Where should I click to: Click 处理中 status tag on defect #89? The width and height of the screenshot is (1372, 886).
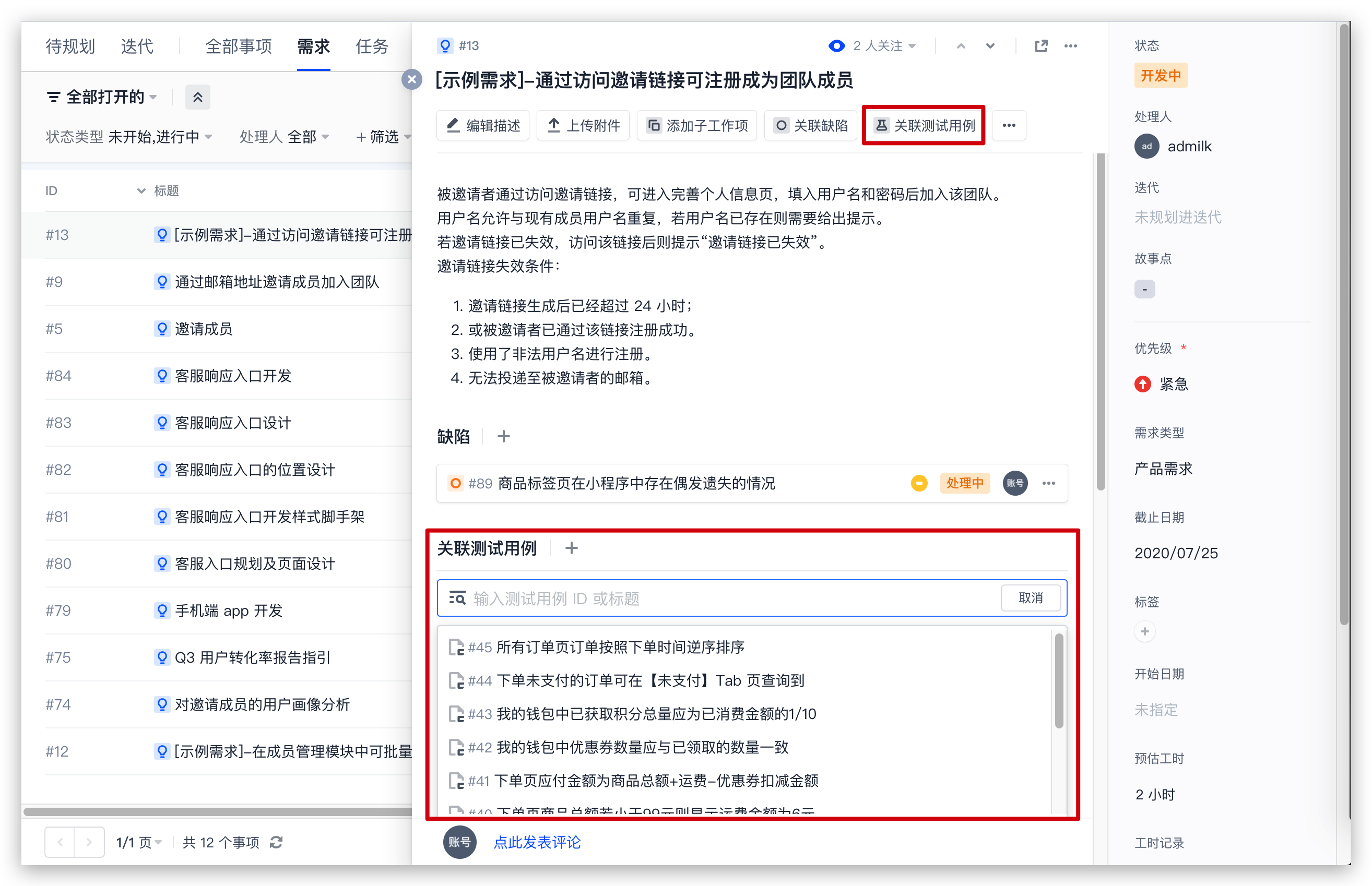[x=965, y=483]
